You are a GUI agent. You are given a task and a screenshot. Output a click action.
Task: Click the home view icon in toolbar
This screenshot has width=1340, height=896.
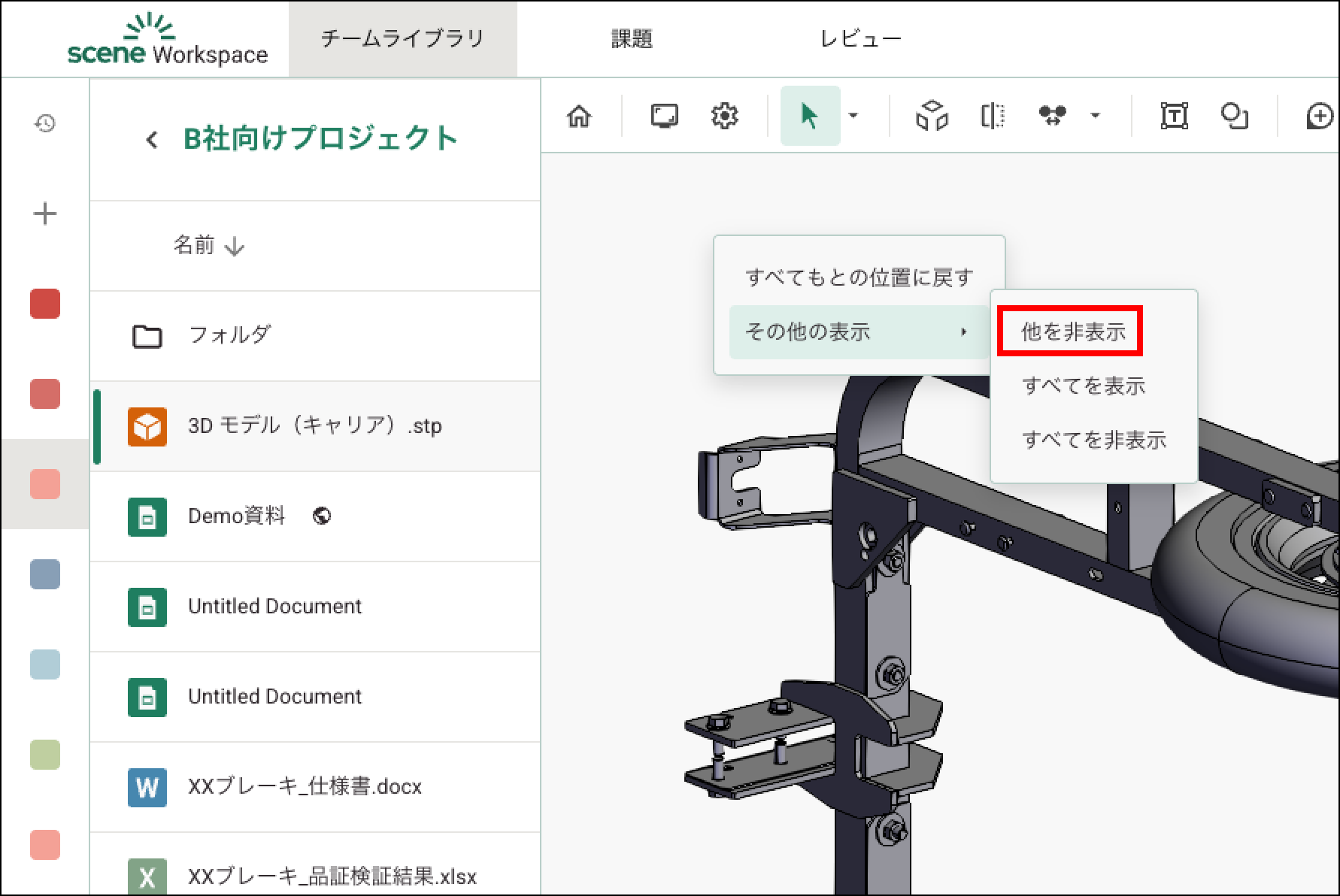(x=579, y=117)
